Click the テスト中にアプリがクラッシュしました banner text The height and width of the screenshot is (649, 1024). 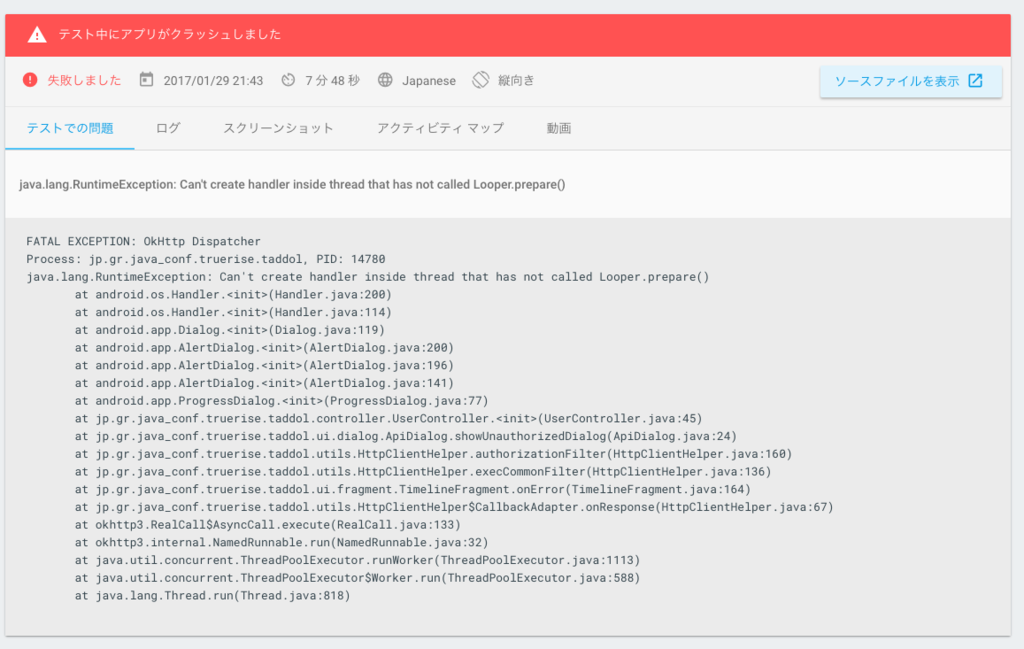click(x=170, y=35)
